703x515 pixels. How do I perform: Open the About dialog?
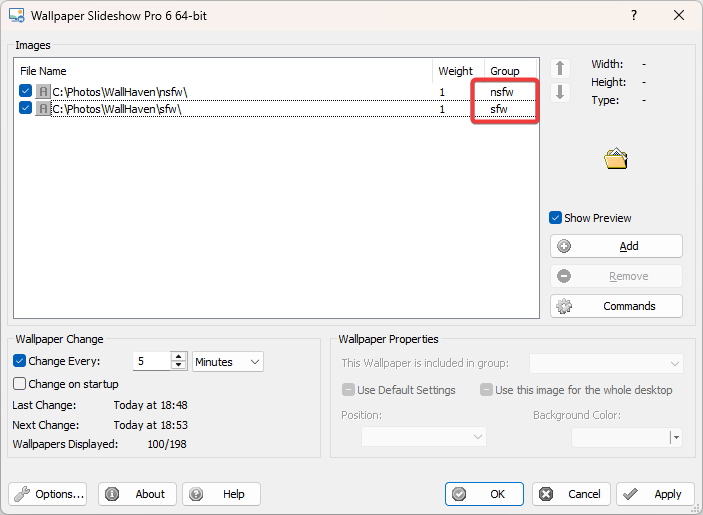pyautogui.click(x=137, y=494)
